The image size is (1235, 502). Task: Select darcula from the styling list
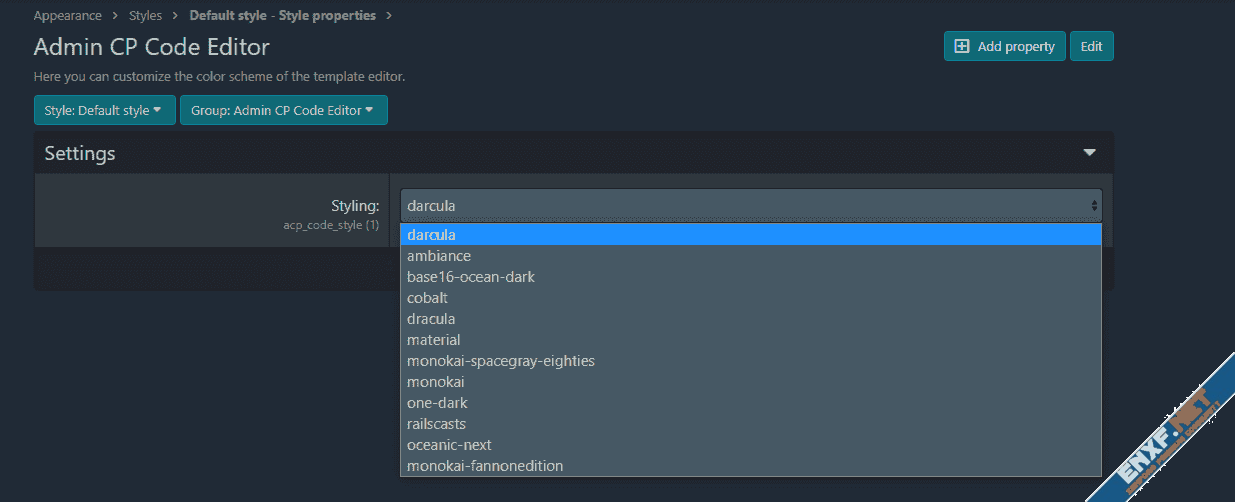pos(431,235)
